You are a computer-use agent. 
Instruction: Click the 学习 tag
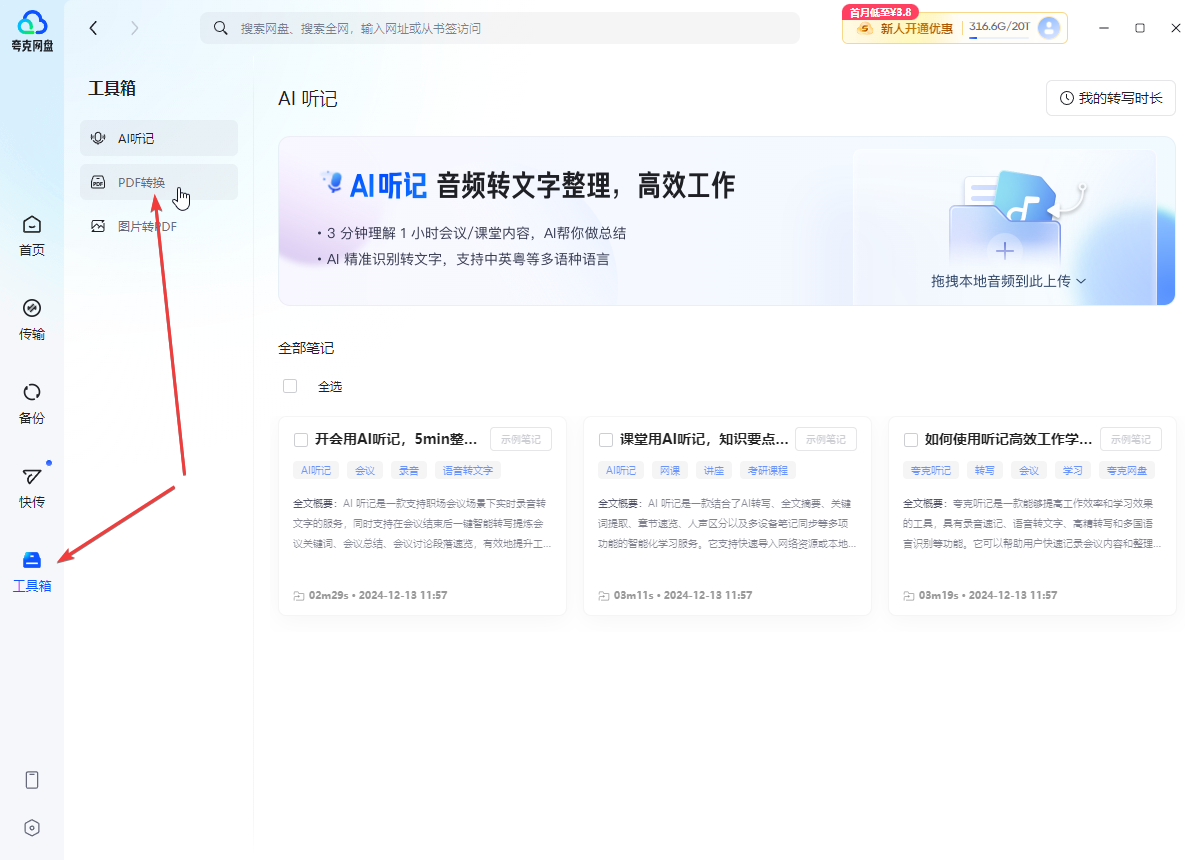click(x=1073, y=470)
